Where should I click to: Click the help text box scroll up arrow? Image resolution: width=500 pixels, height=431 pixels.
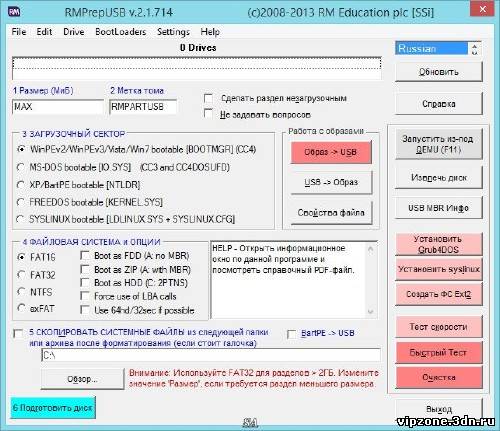tap(370, 249)
